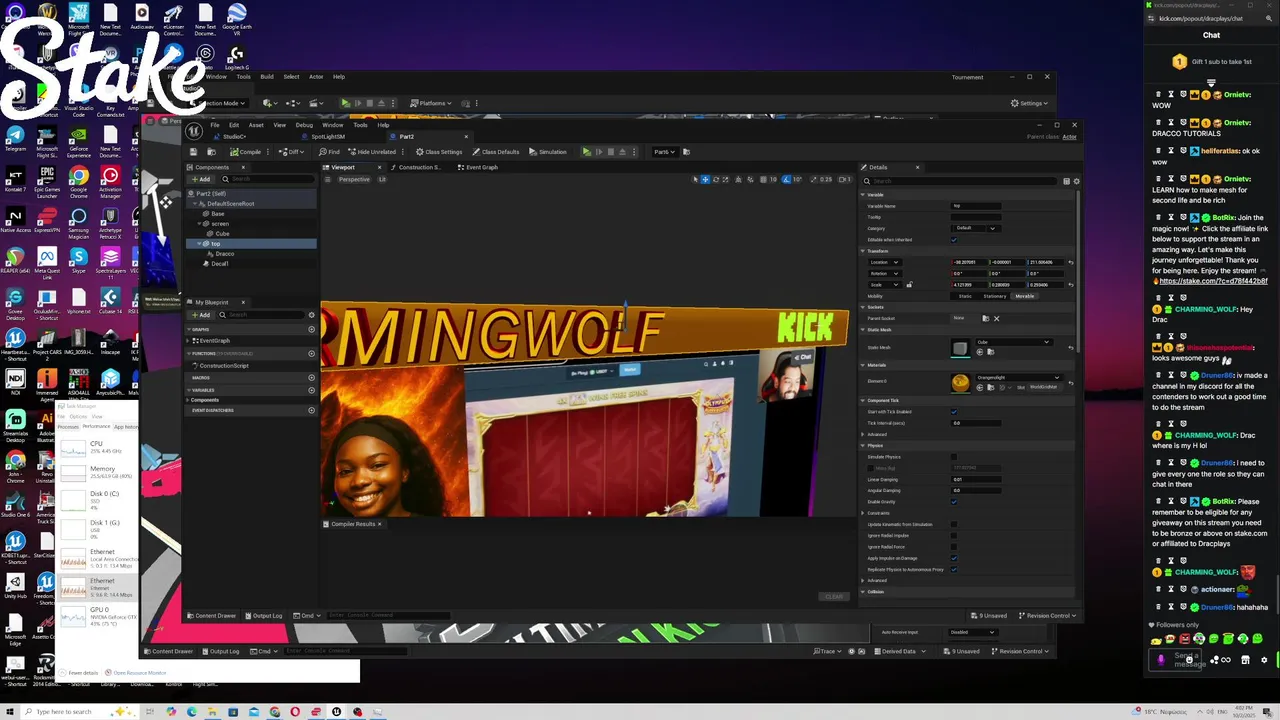Open Class Settings
This screenshot has height=720, width=1280.
pos(439,152)
